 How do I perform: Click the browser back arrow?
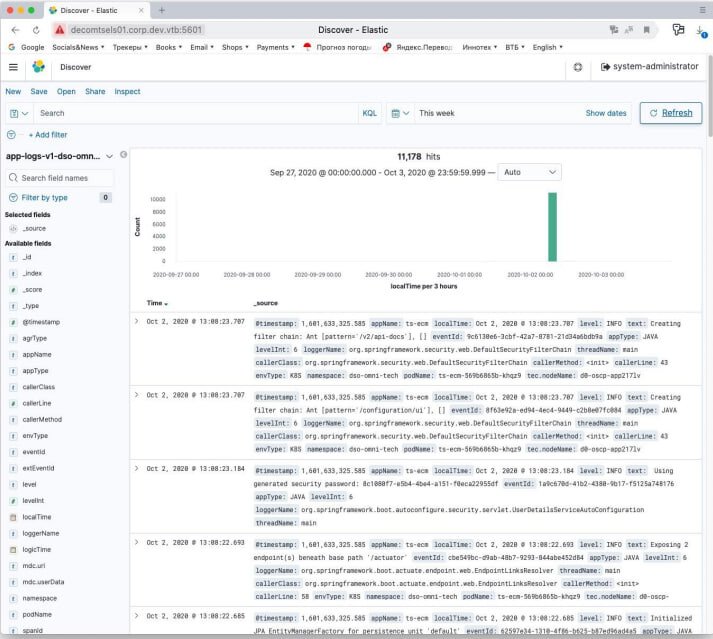pos(15,30)
